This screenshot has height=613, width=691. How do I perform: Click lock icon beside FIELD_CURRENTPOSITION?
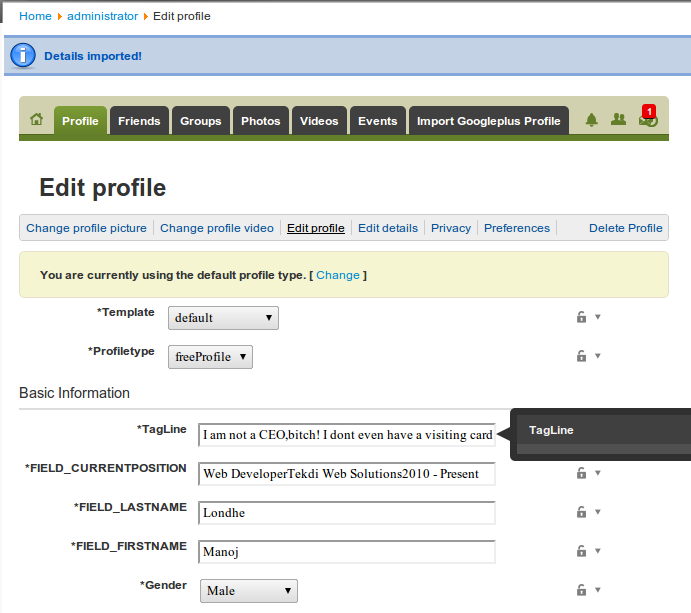(x=581, y=473)
